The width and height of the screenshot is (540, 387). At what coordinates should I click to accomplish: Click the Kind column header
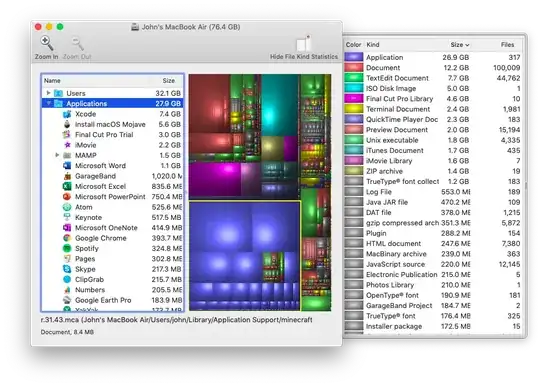[x=373, y=45]
